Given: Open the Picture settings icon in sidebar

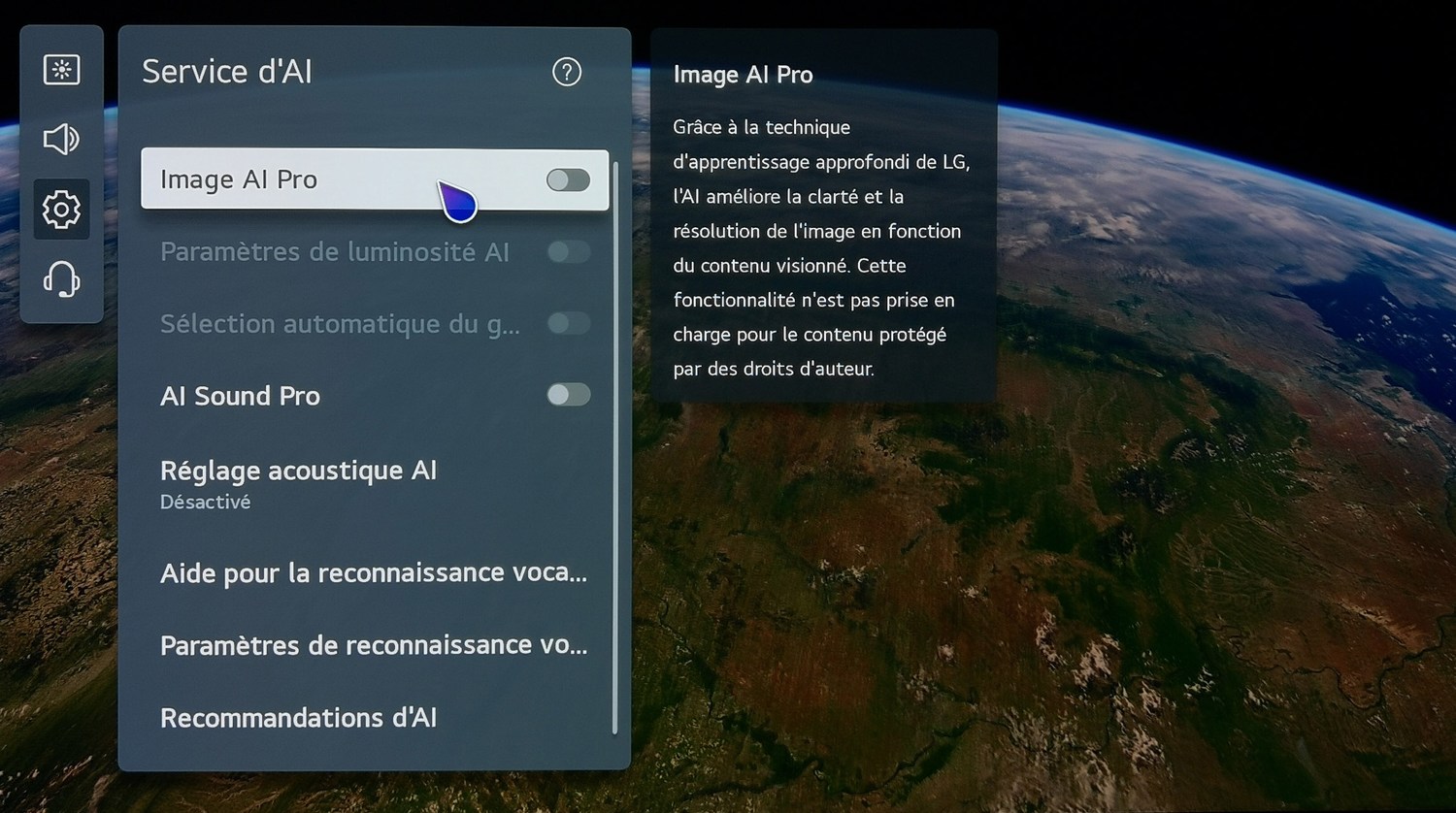Looking at the screenshot, I should (x=61, y=70).
